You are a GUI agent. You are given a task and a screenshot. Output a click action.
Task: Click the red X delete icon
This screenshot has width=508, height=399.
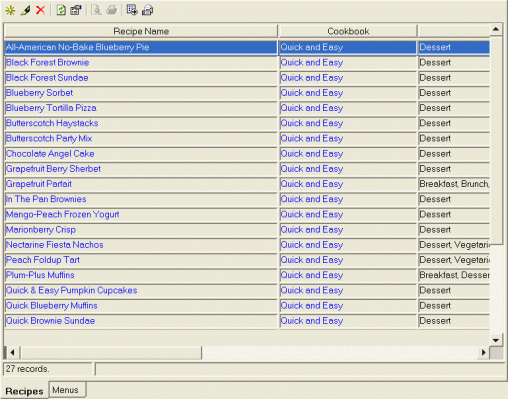[40, 10]
